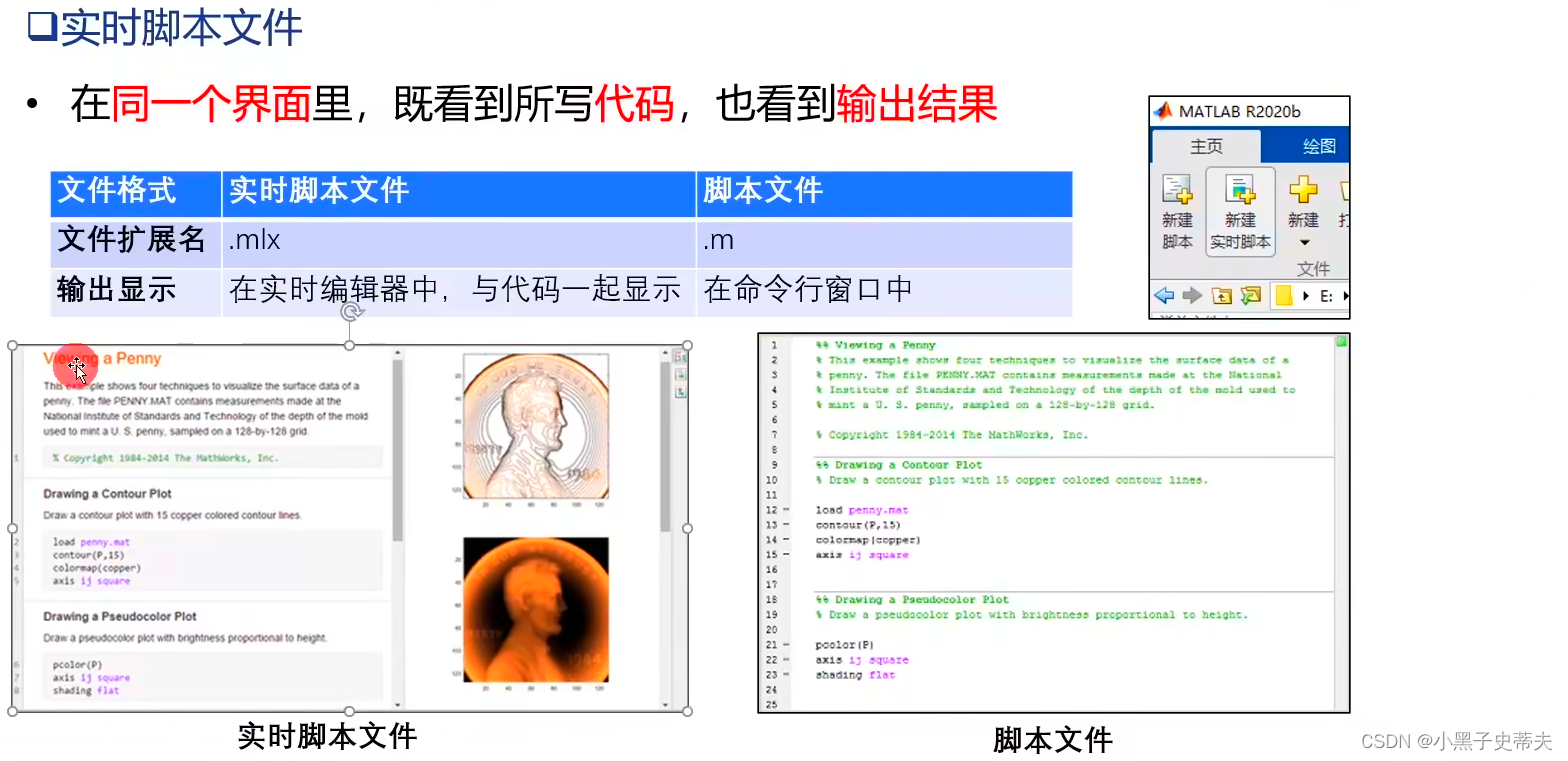
Task: Click the yellow folder icon in path bar
Action: click(x=1284, y=296)
